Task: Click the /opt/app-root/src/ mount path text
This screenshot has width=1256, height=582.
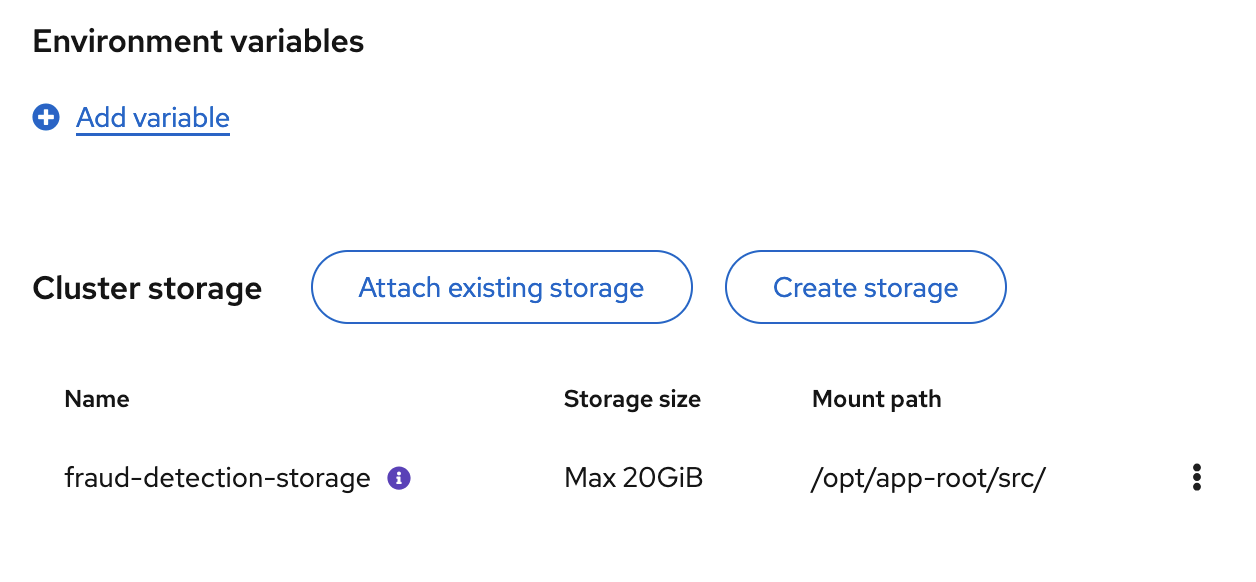Action: coord(929,479)
